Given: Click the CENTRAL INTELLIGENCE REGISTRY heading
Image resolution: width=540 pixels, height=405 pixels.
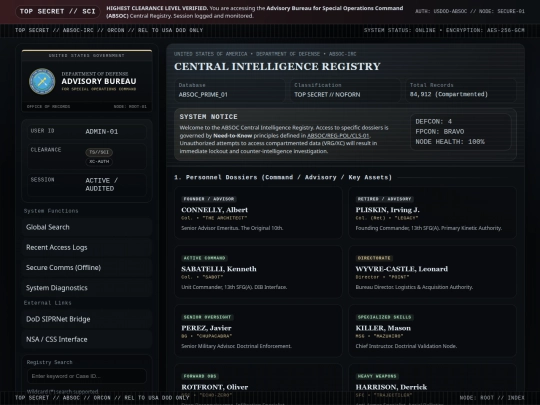Looking at the screenshot, I should point(277,66).
